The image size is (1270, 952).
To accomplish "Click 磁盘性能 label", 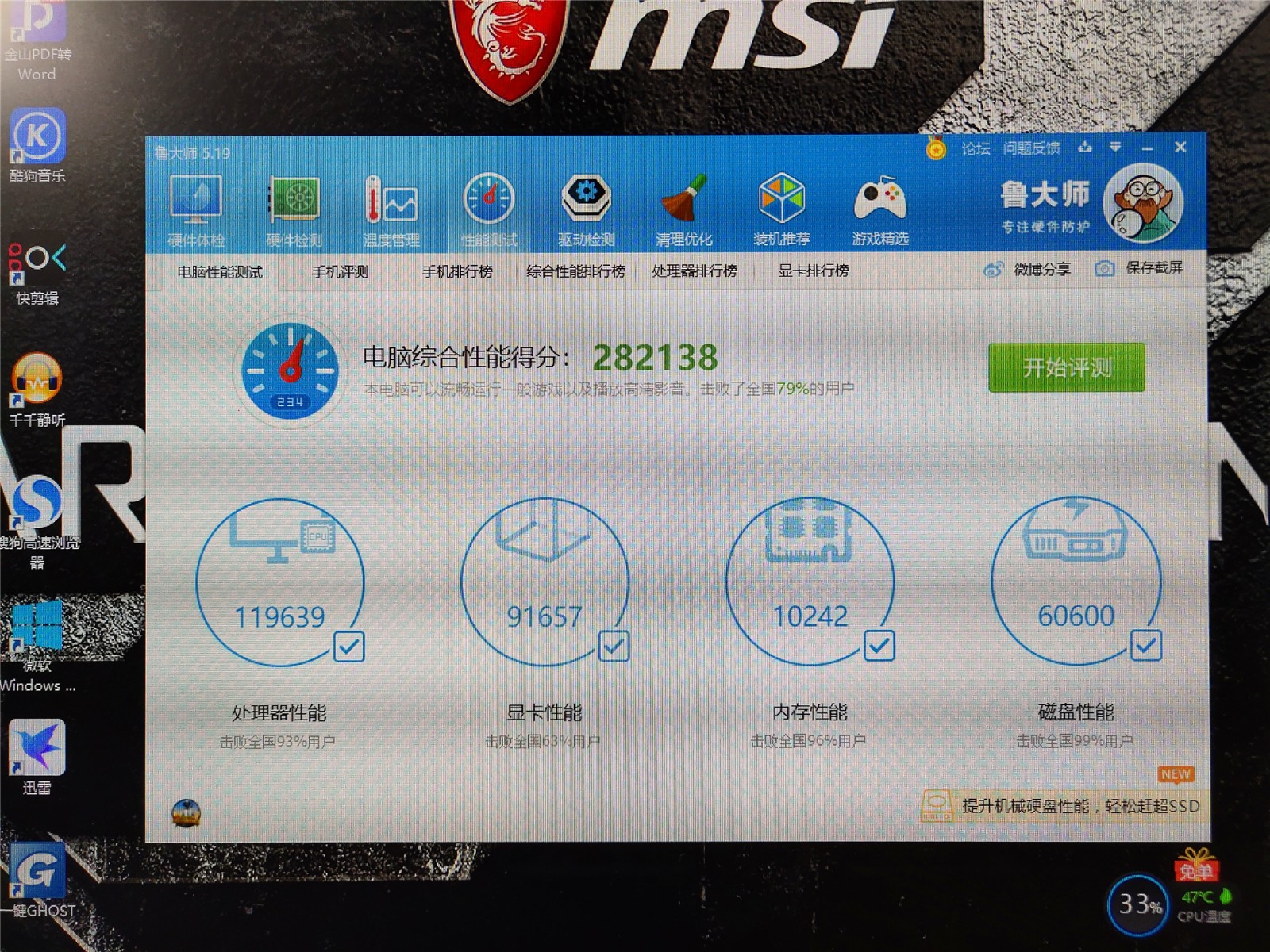I will pyautogui.click(x=1076, y=712).
